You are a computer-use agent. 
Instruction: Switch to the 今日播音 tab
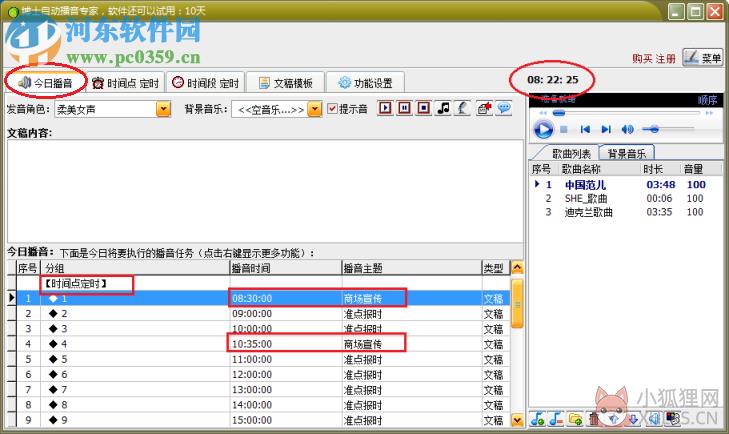[x=45, y=83]
